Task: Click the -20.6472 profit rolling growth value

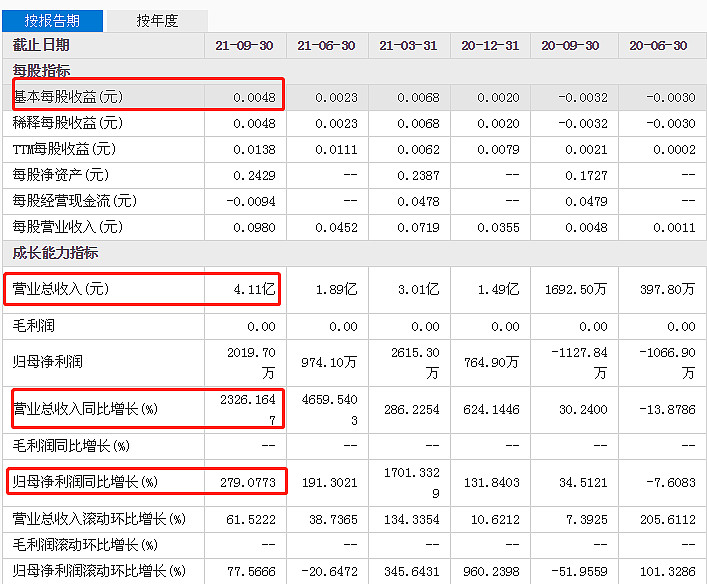Action: click(330, 571)
